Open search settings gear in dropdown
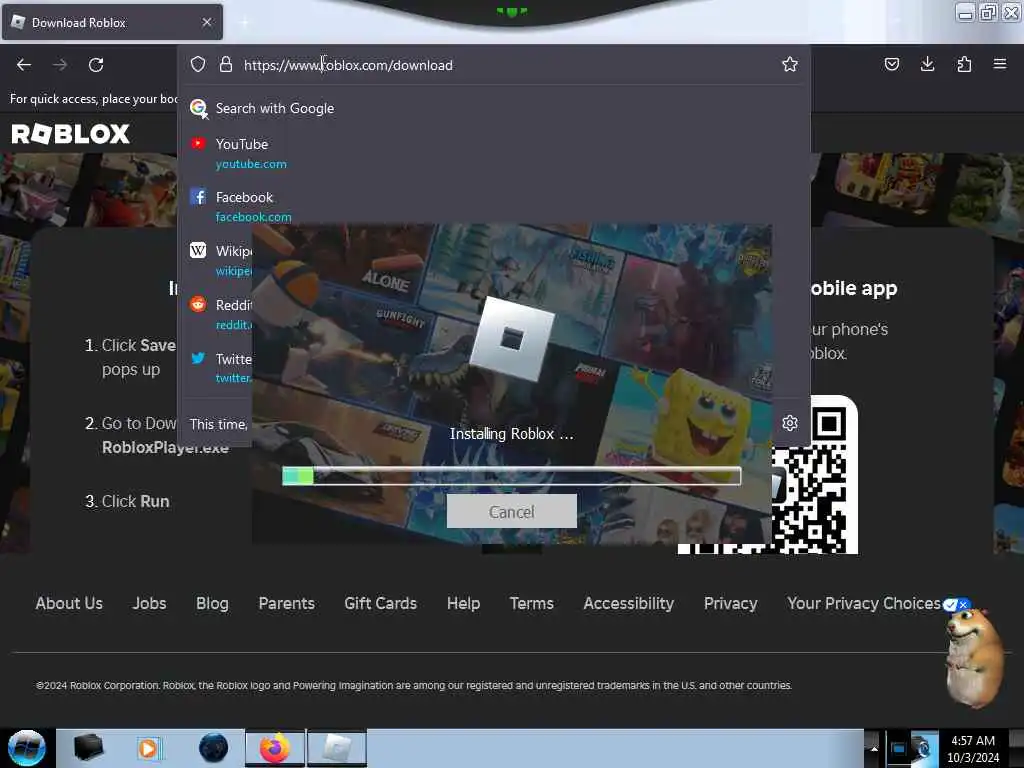The height and width of the screenshot is (768, 1024). coord(790,423)
